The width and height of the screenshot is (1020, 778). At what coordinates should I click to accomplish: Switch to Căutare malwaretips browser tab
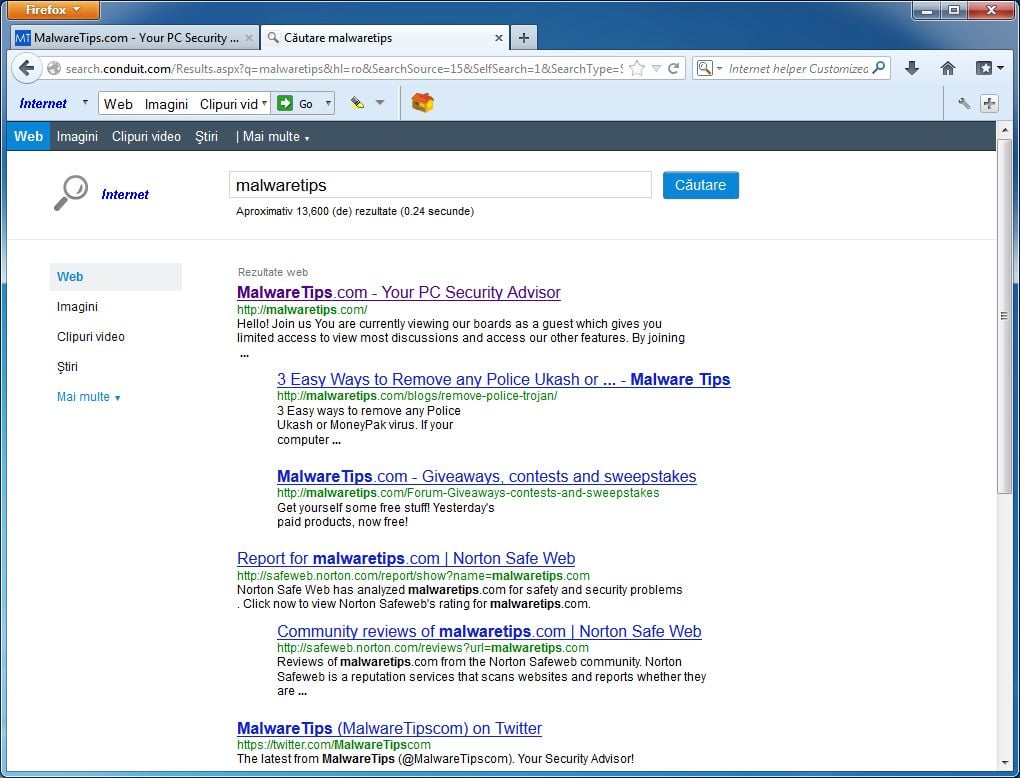pyautogui.click(x=384, y=38)
